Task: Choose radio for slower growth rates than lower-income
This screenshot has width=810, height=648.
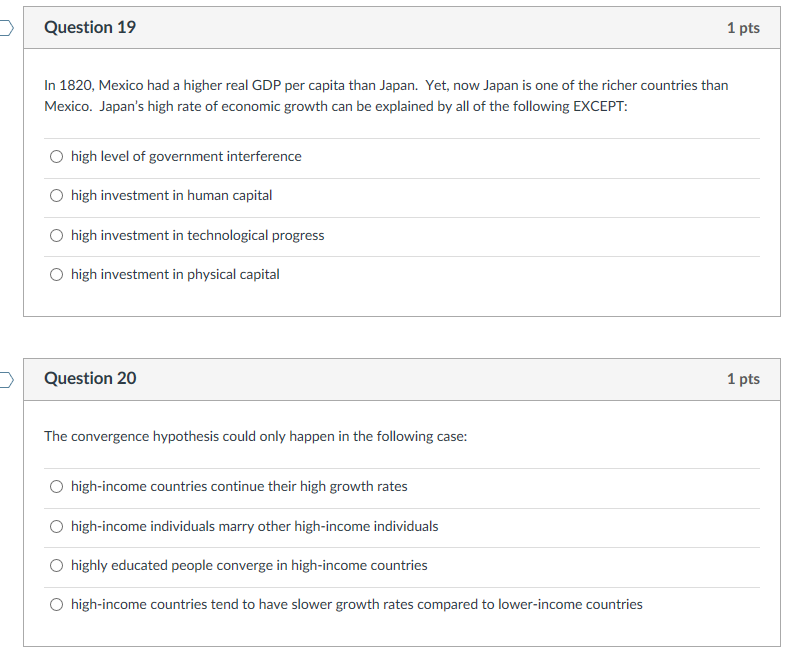Action: (x=56, y=605)
